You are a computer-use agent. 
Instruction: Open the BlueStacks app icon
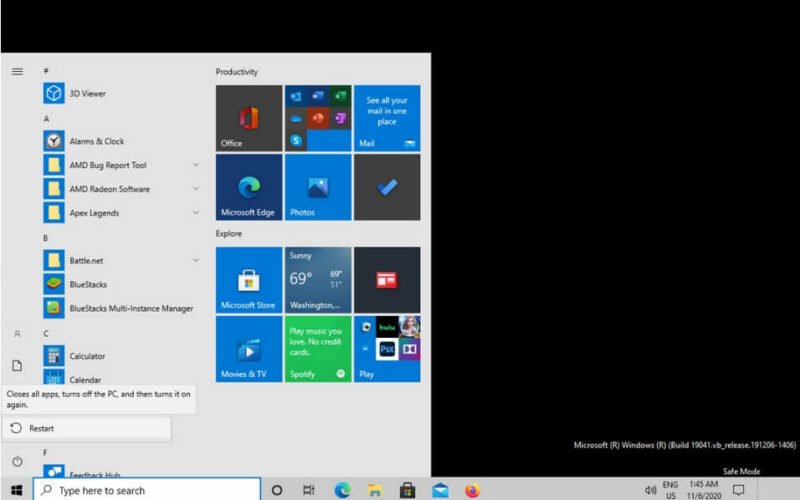tap(54, 284)
